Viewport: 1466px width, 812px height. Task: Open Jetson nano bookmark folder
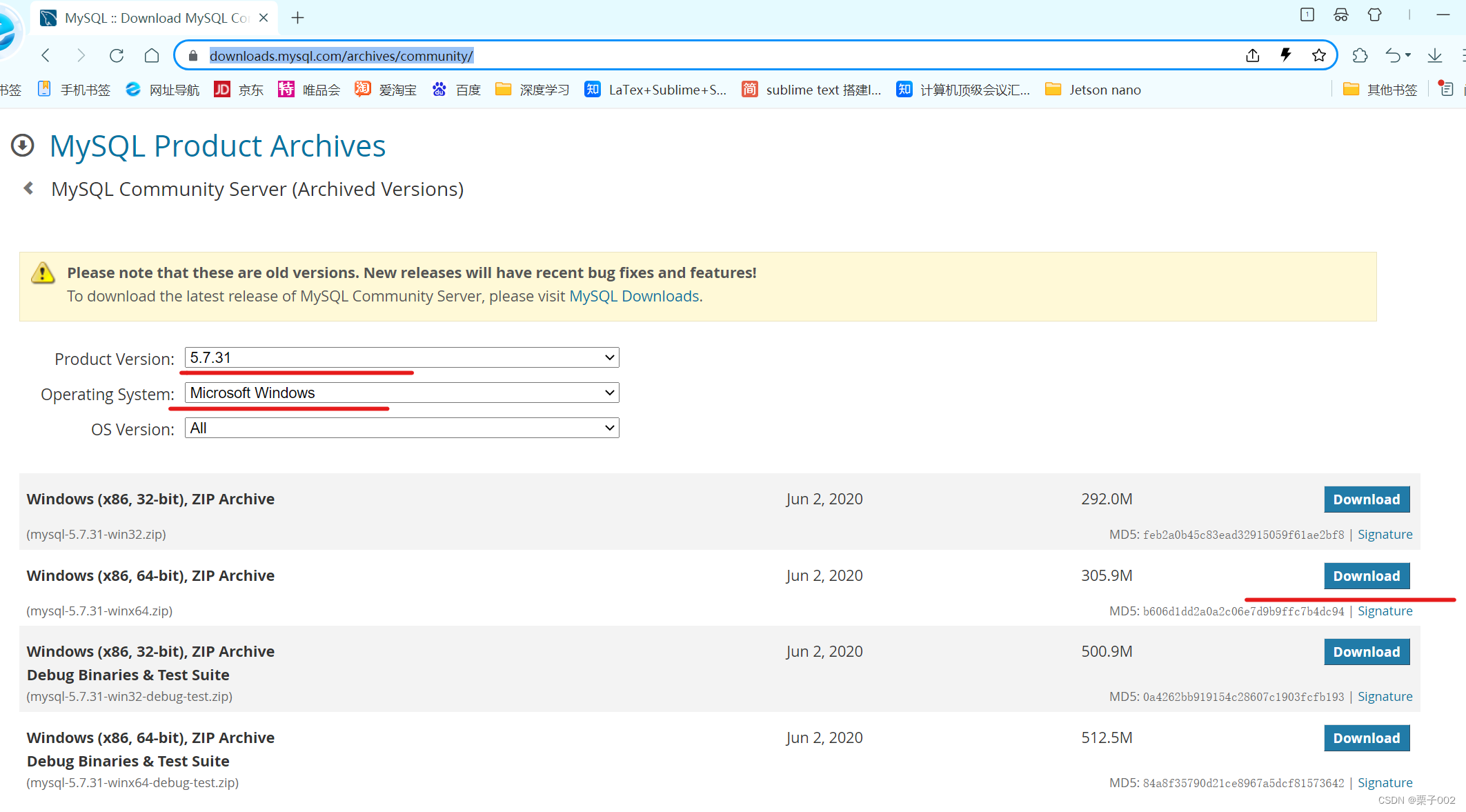[x=1093, y=90]
